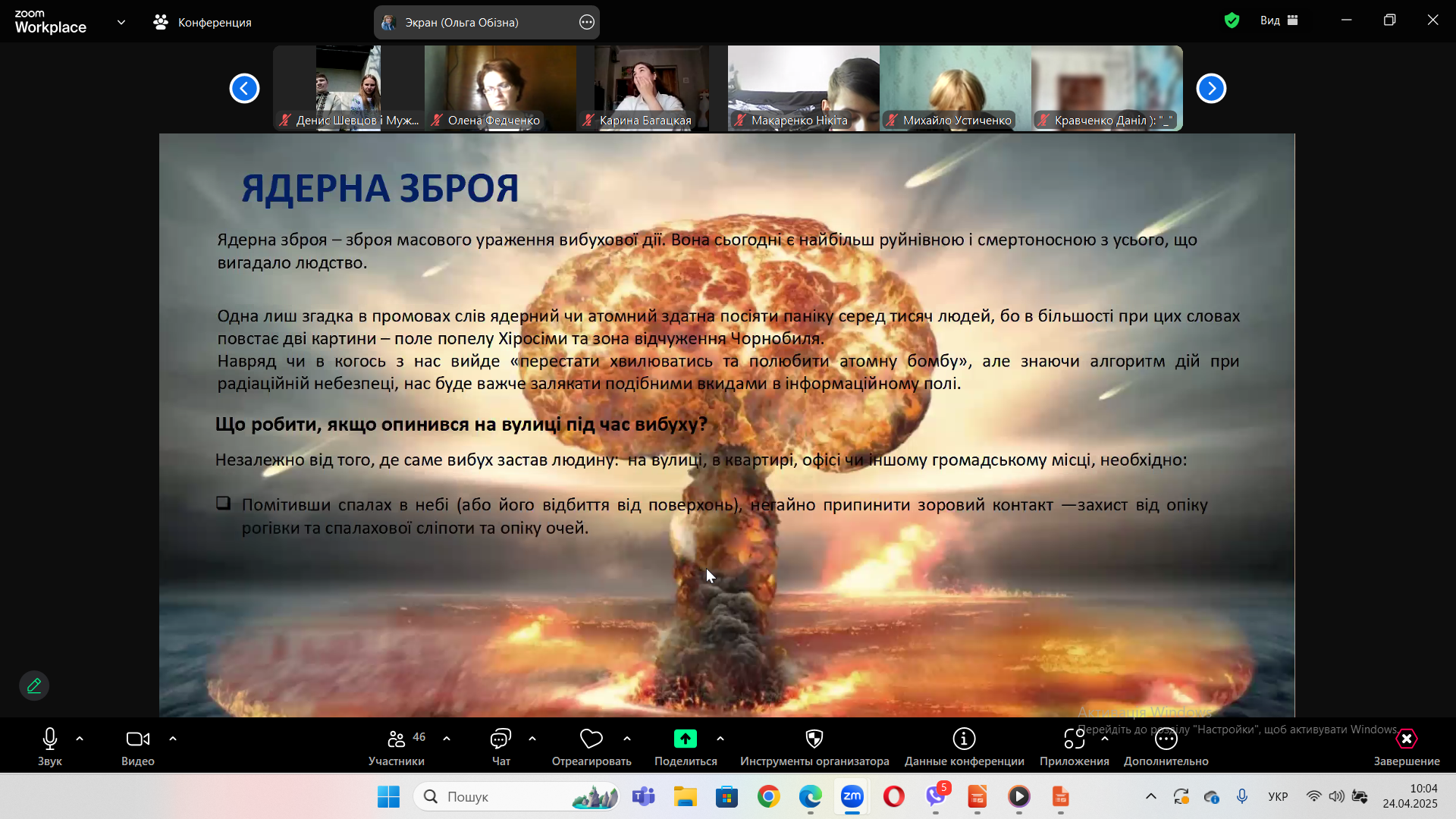This screenshot has height=819, width=1456.
Task: Expand chat options arrow
Action: [x=532, y=739]
